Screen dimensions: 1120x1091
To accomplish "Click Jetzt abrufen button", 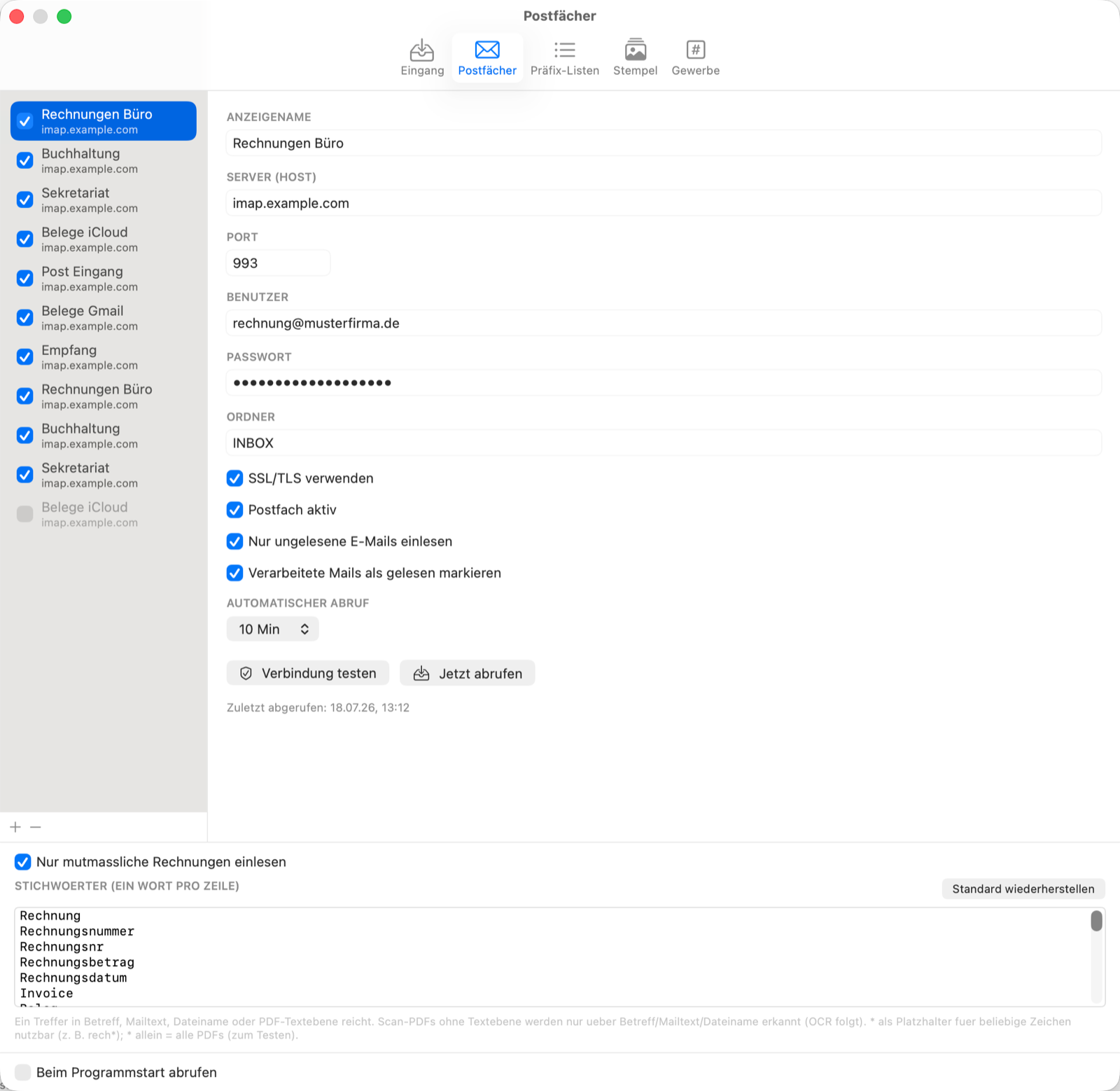I will point(468,673).
